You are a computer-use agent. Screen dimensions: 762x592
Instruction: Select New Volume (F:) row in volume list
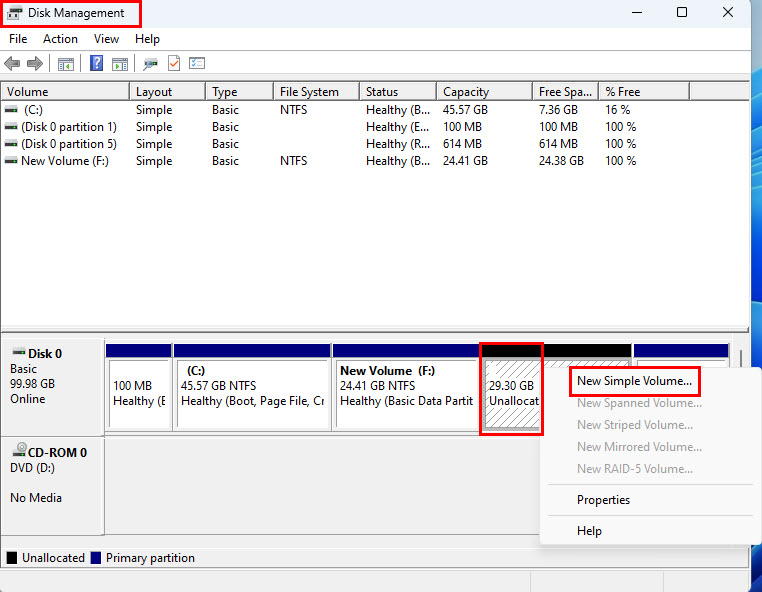click(63, 161)
